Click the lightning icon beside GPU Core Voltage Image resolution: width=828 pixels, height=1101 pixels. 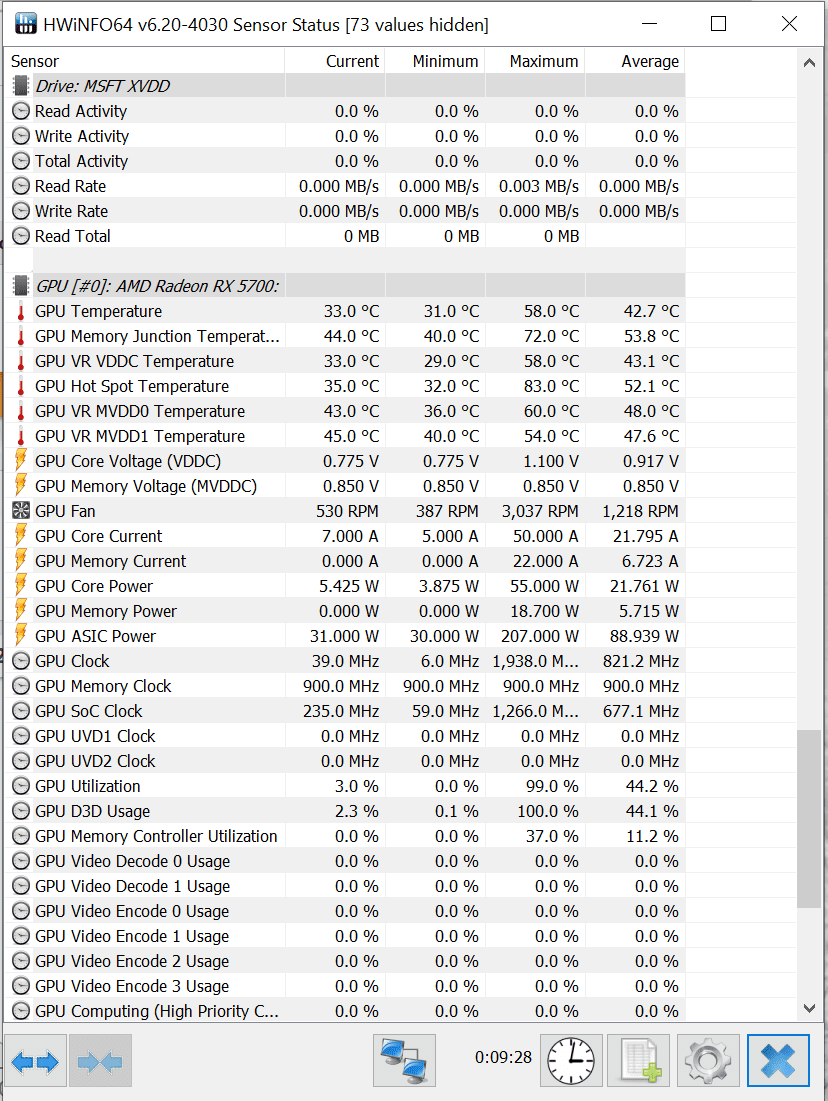(21, 461)
